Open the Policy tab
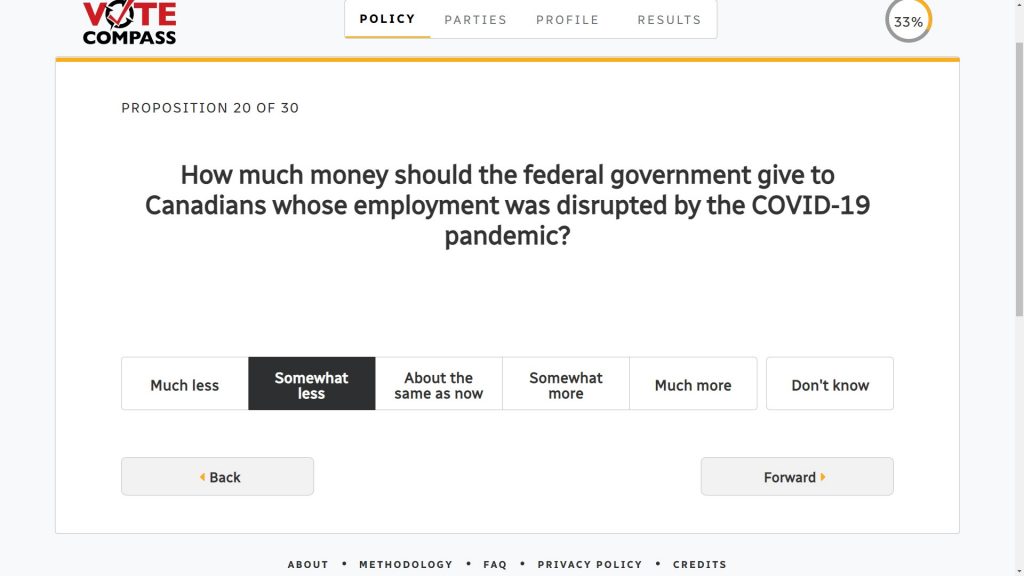 point(387,19)
